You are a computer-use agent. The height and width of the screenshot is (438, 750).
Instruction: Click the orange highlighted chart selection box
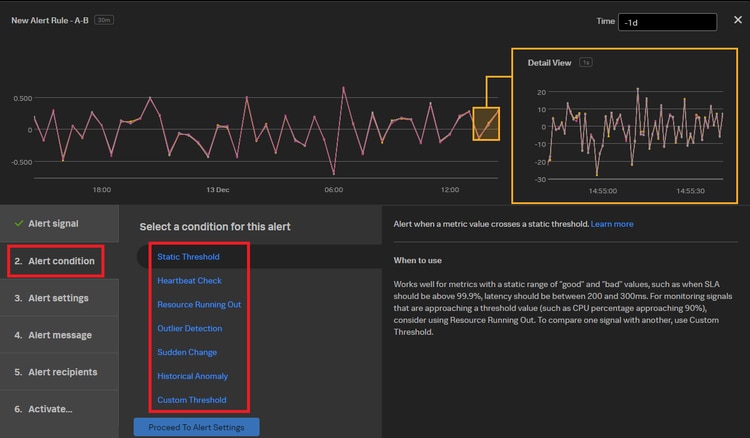point(485,124)
